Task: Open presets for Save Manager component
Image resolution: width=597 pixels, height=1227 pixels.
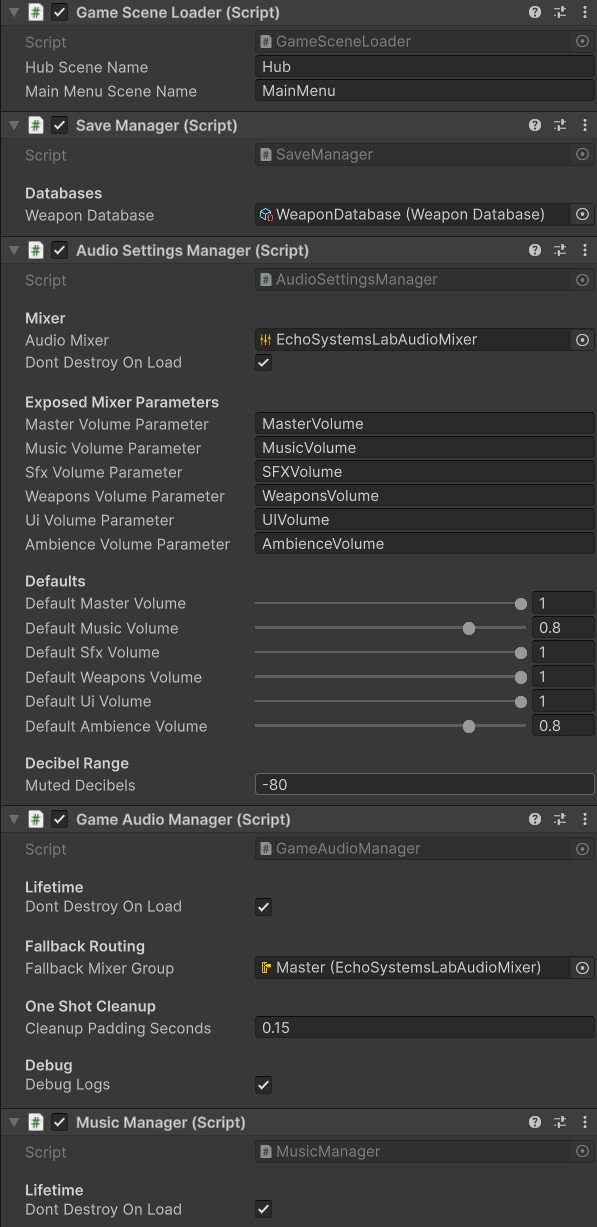Action: click(x=560, y=126)
